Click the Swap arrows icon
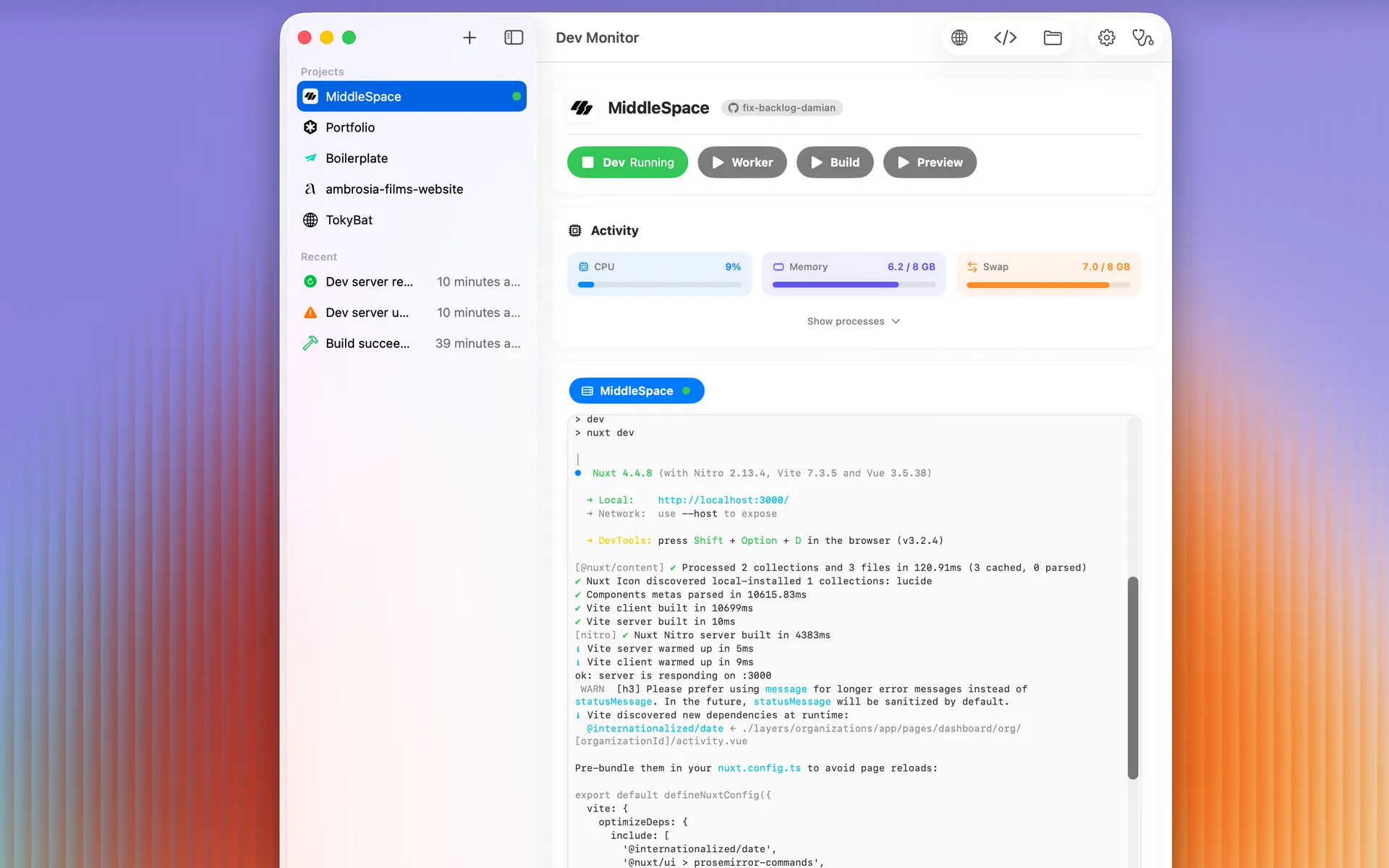 972,267
